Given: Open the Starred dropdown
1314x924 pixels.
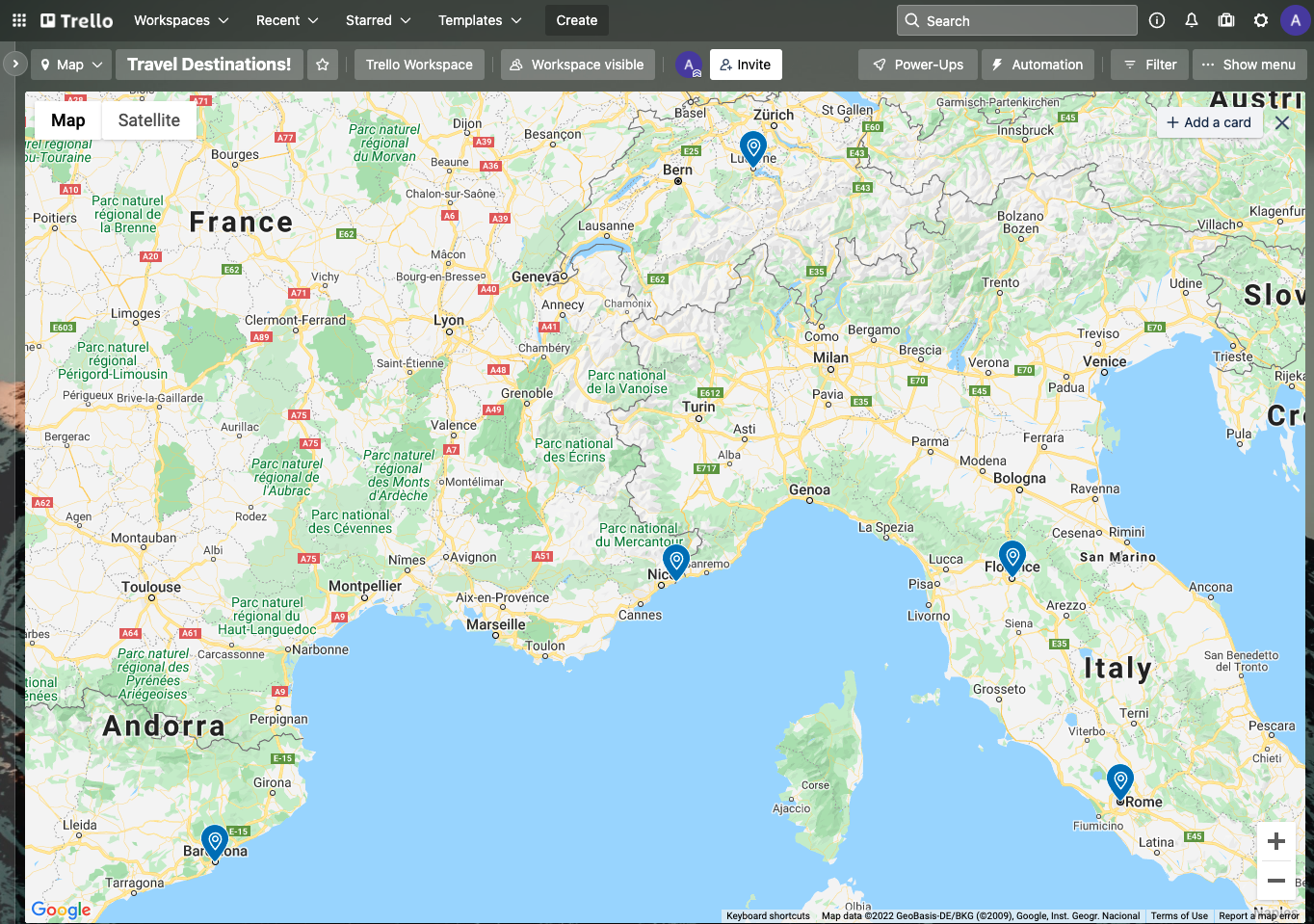Looking at the screenshot, I should 378,20.
